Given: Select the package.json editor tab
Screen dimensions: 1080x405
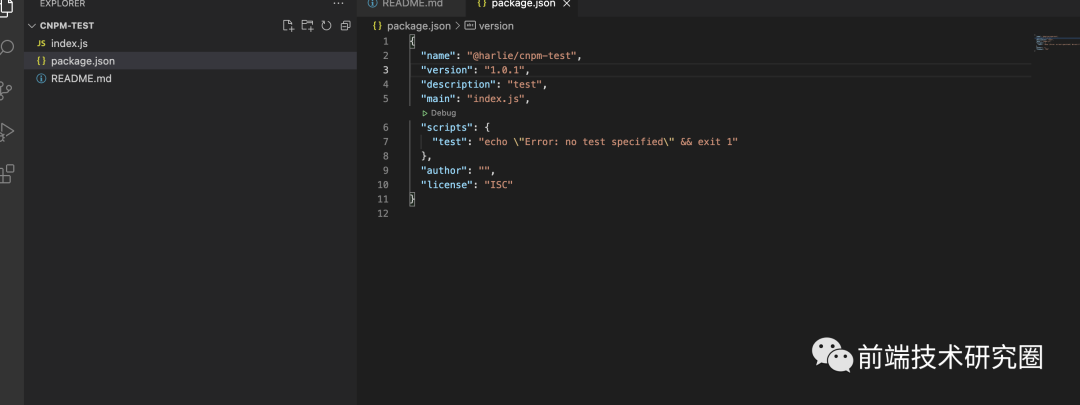Looking at the screenshot, I should click(521, 4).
